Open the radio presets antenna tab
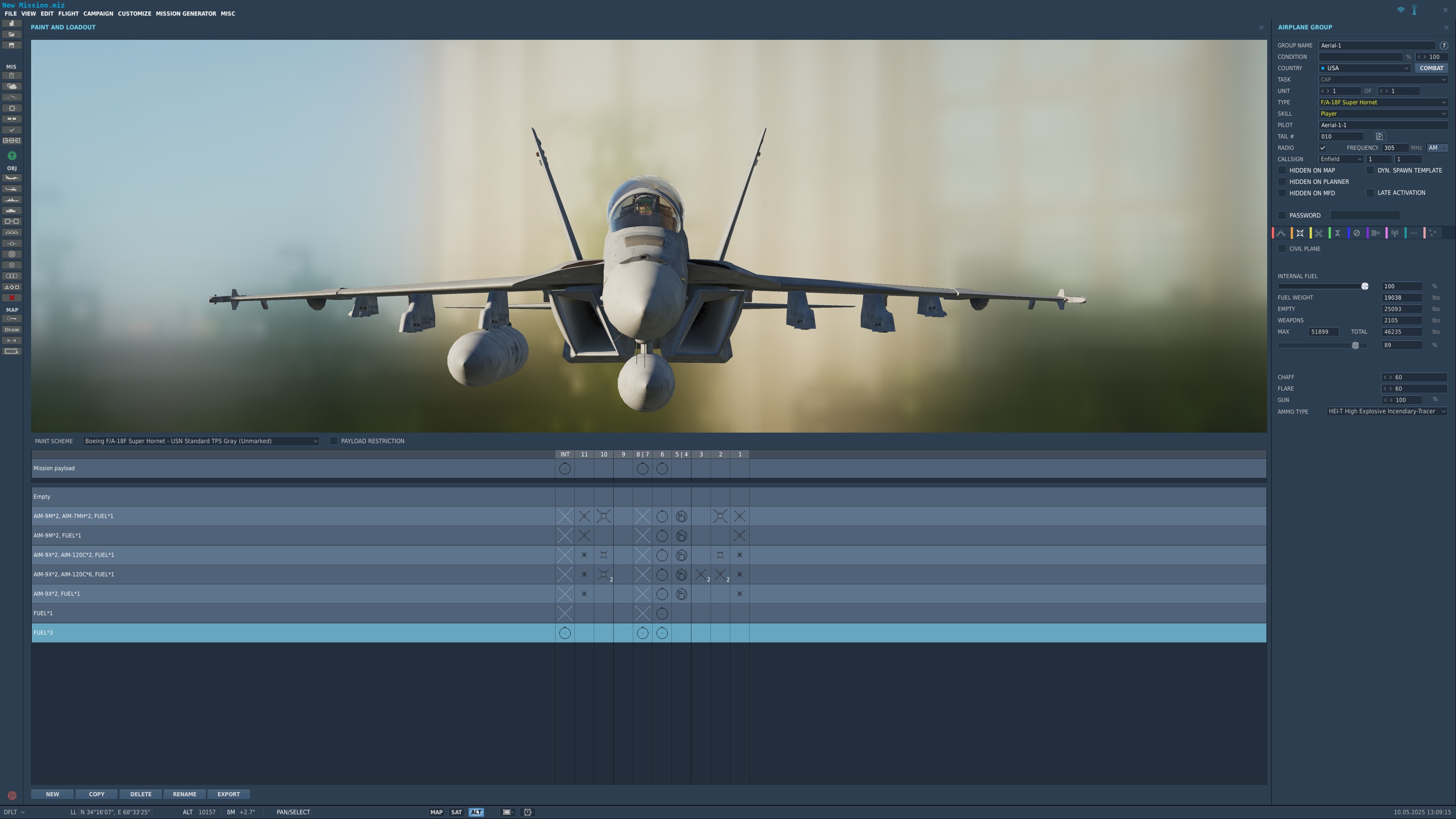Screen dimensions: 1456x819 point(1395,233)
